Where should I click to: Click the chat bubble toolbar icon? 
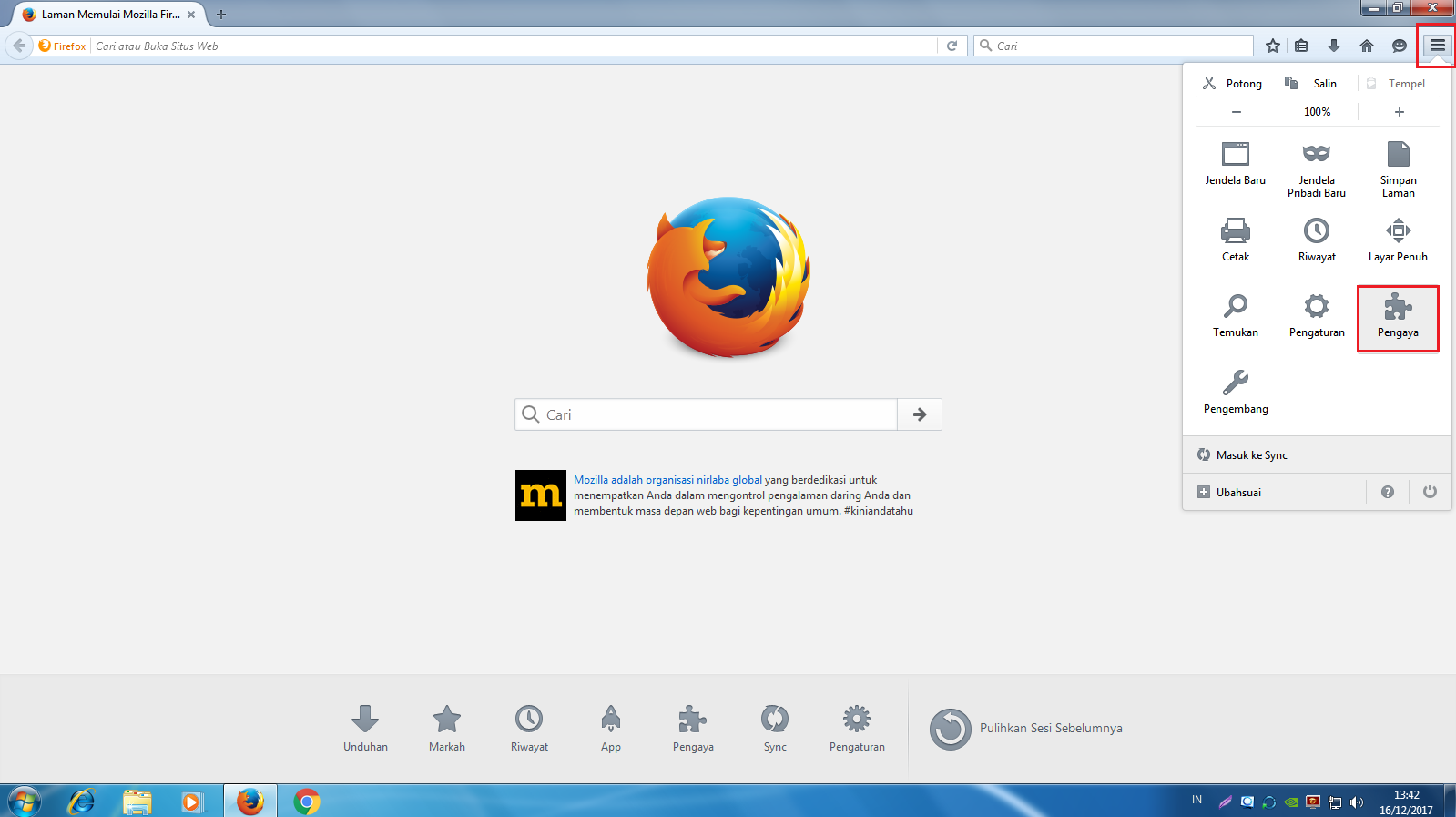pos(1400,46)
